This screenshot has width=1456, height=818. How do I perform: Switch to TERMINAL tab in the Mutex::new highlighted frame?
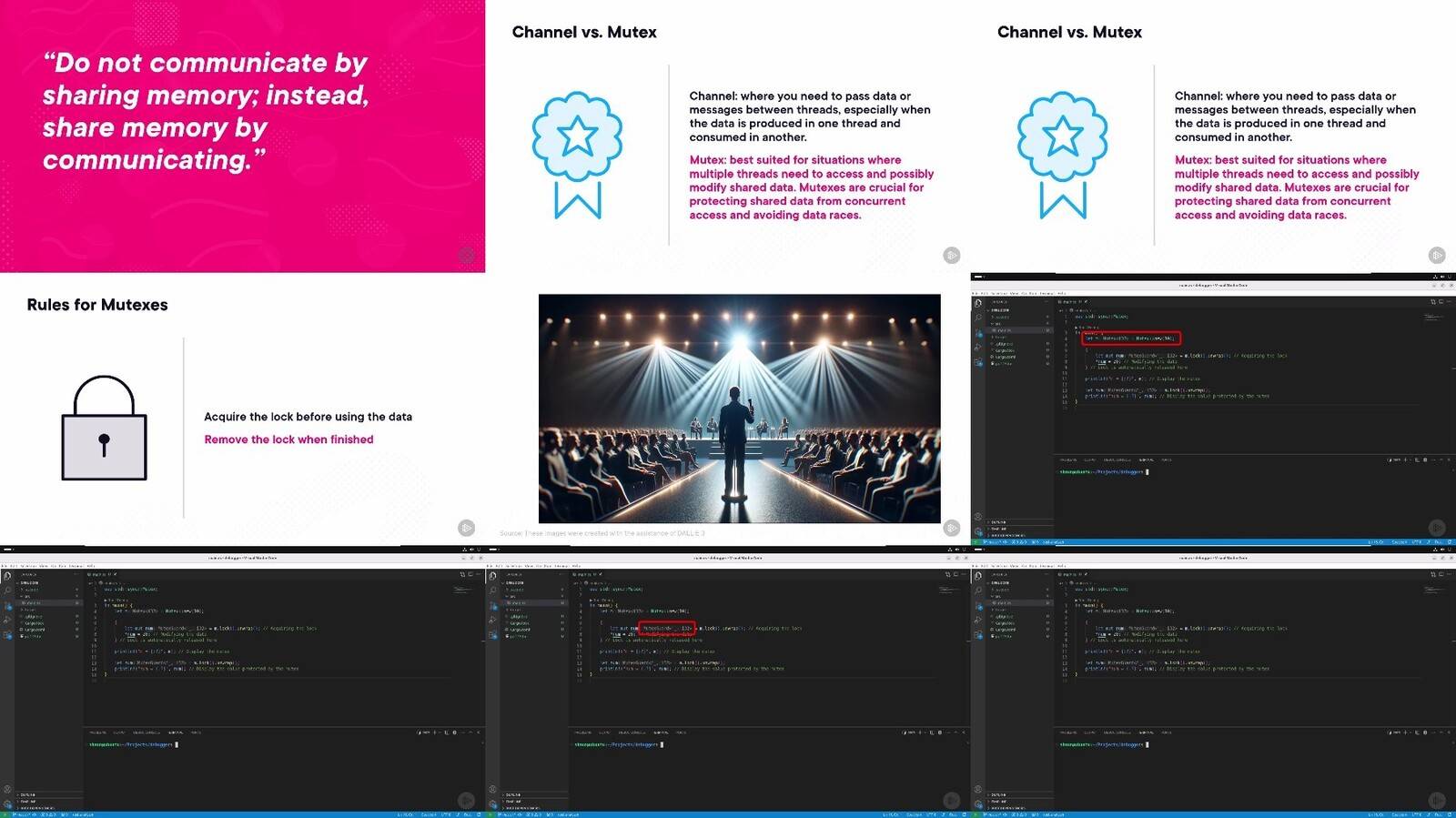click(x=1146, y=459)
